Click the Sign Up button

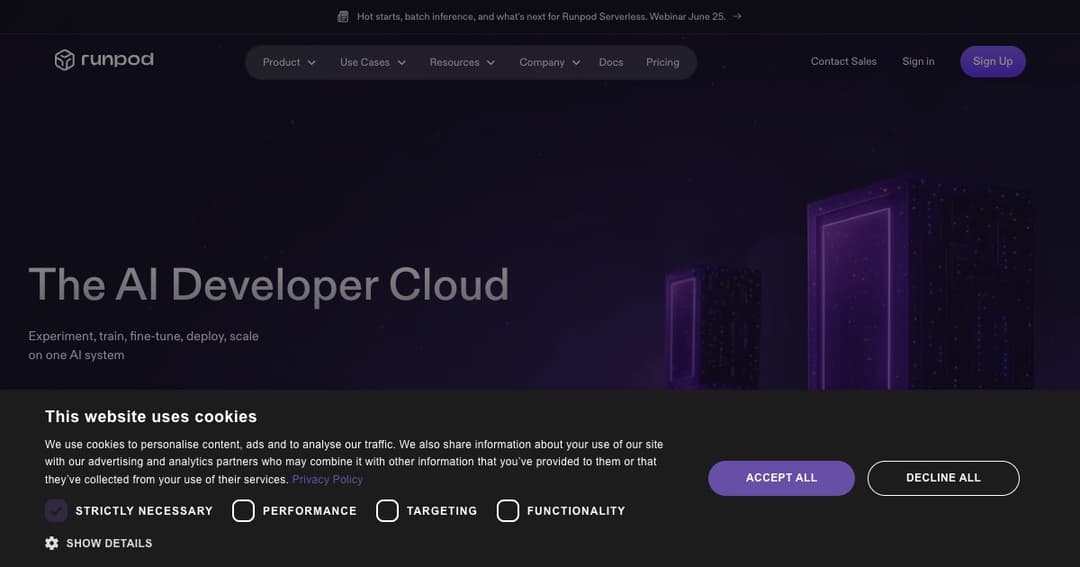pos(993,61)
